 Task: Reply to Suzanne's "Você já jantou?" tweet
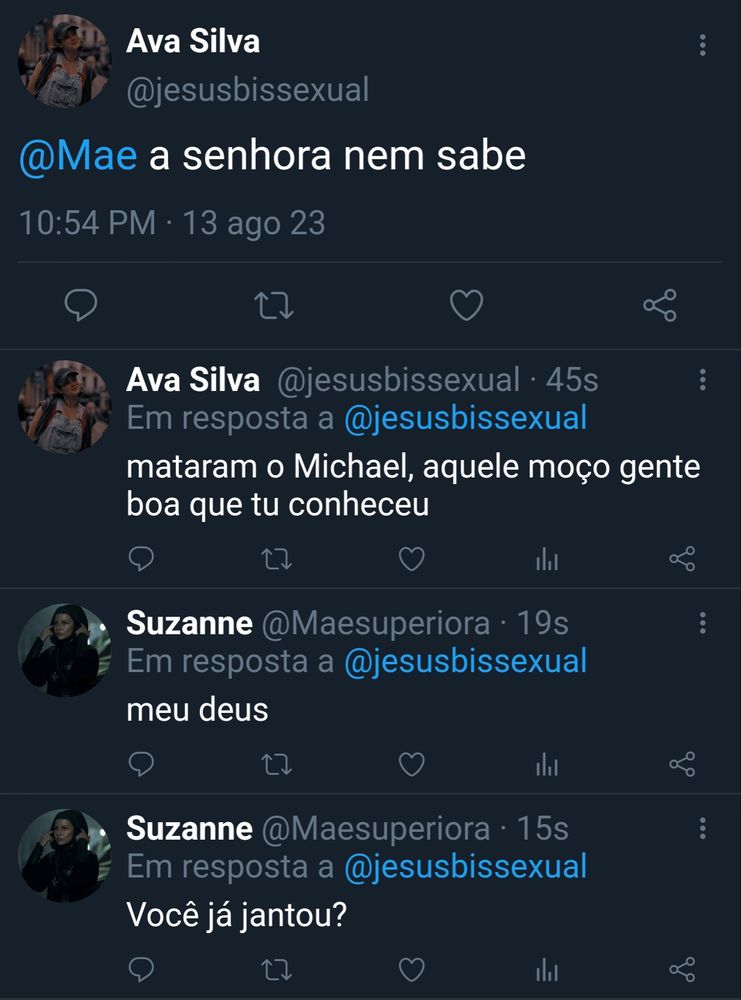point(142,969)
